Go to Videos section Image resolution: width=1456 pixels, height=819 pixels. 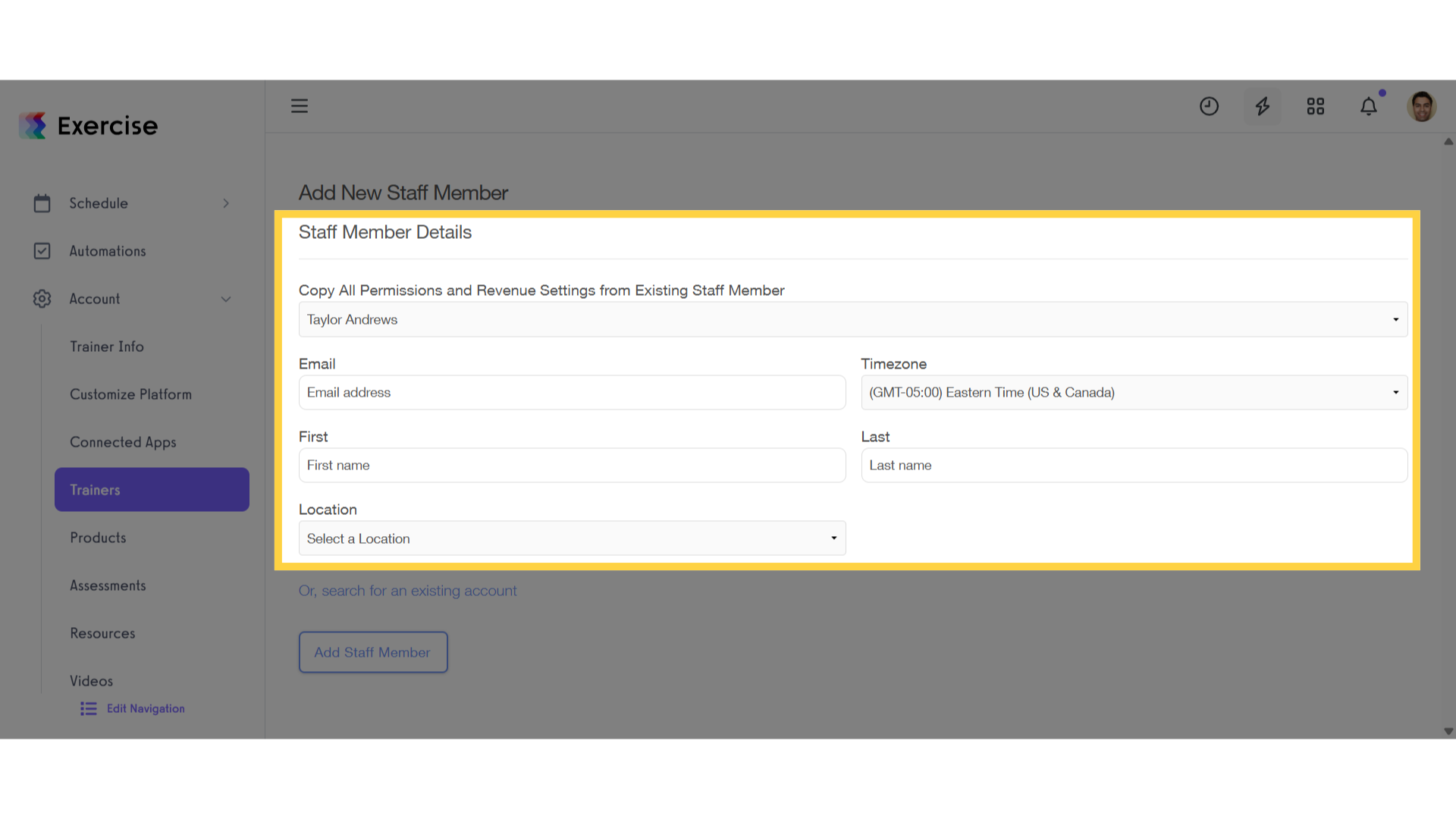(91, 681)
